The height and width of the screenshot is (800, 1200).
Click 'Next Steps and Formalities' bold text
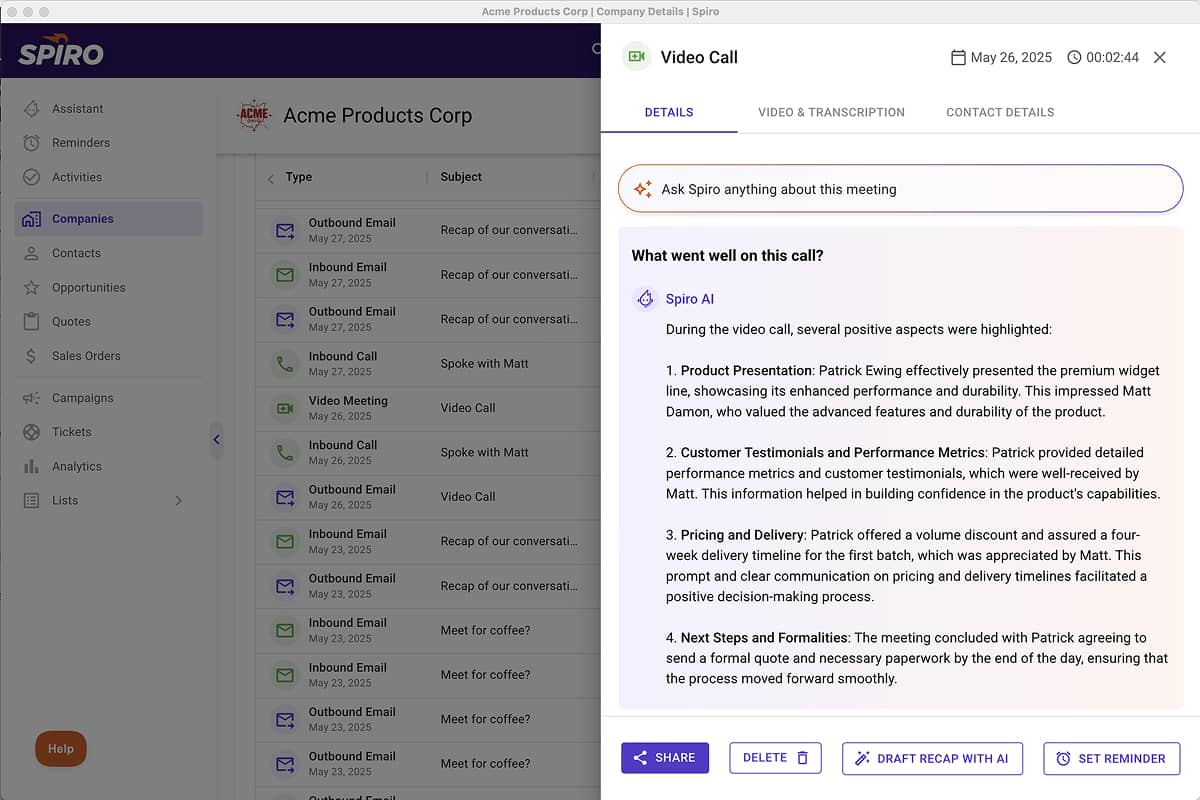coord(765,637)
